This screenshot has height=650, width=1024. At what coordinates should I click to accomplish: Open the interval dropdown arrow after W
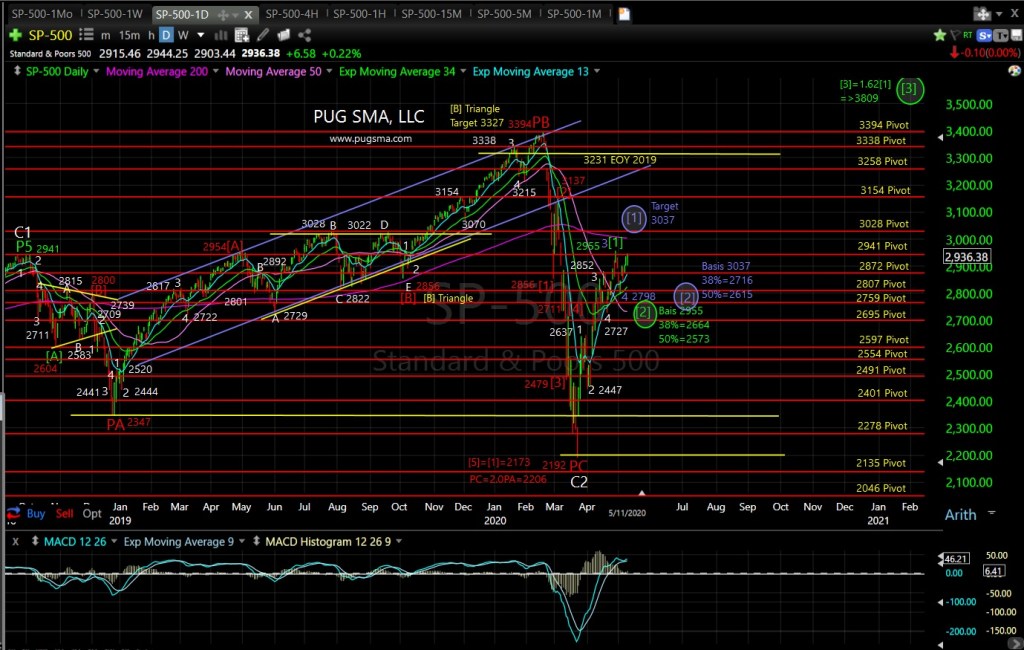(x=200, y=35)
